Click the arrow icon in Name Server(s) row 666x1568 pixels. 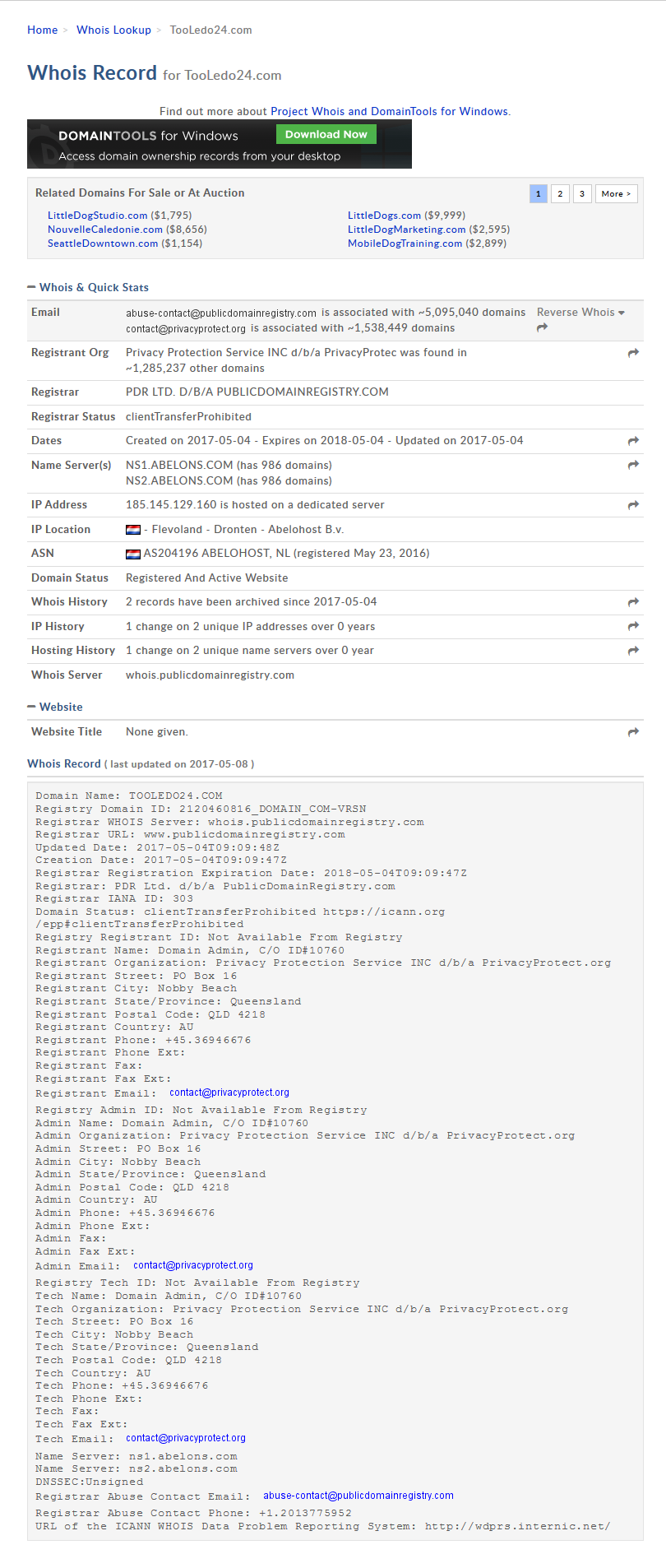pos(633,466)
